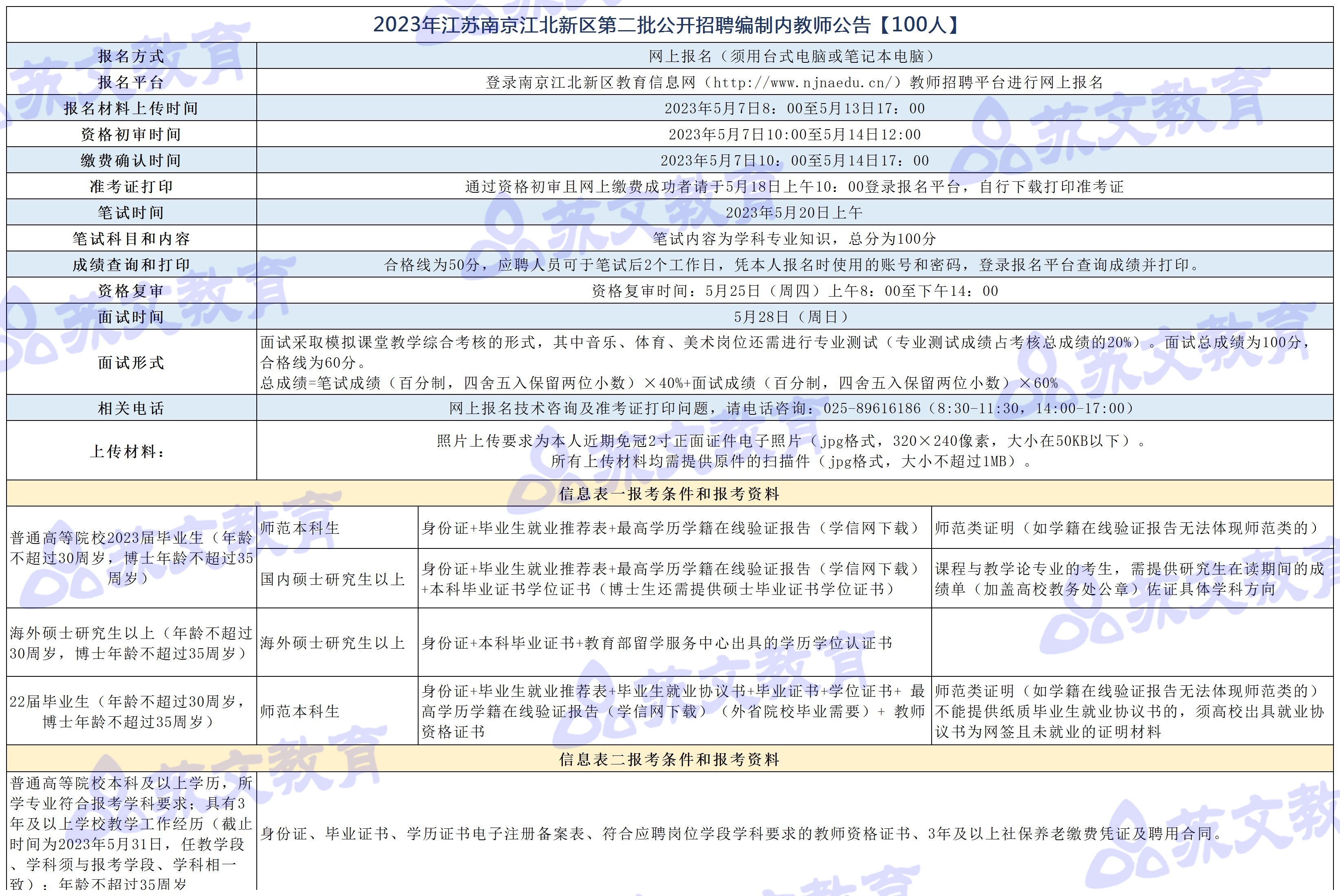Screen dimensions: 1340x896
Task: Select the '普通高等院校2023届毕业生' condition cell
Action: (x=131, y=557)
